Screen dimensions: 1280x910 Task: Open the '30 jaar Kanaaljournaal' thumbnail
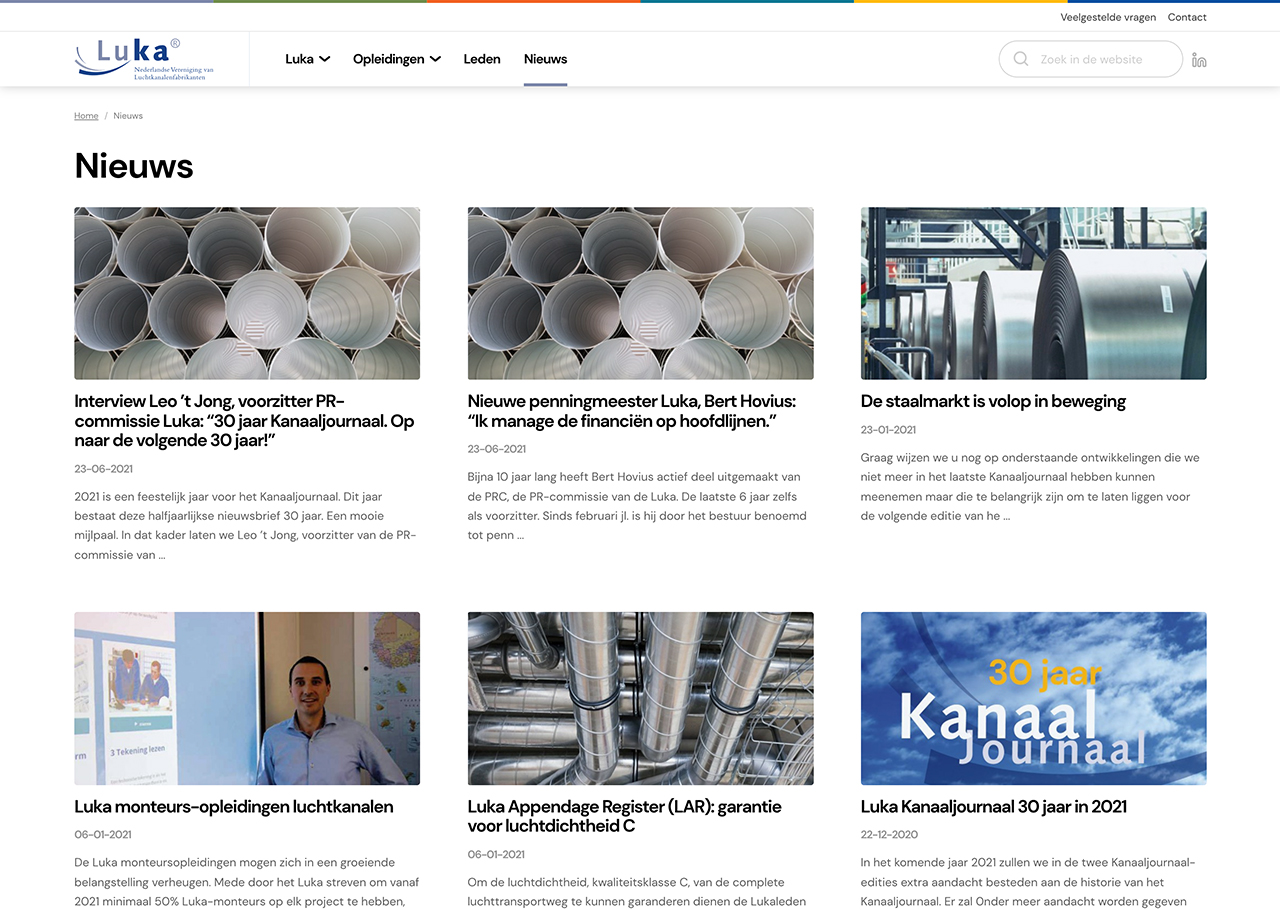1034,698
